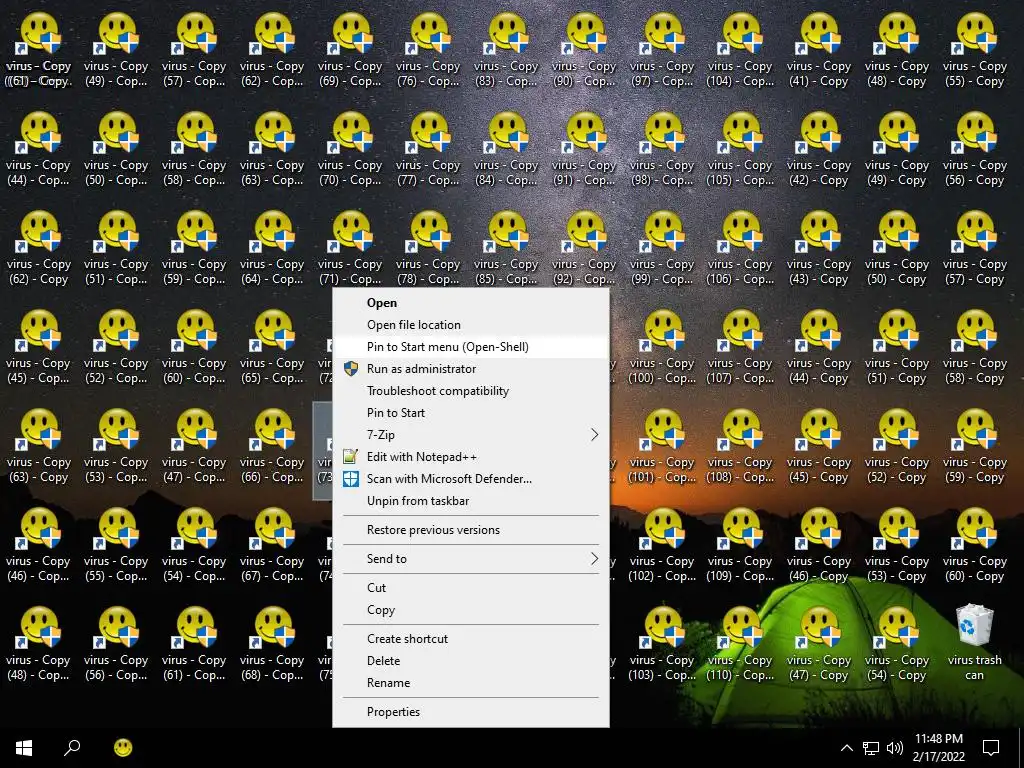
Task: Choose Edit with Notepad++
Action: (471, 456)
